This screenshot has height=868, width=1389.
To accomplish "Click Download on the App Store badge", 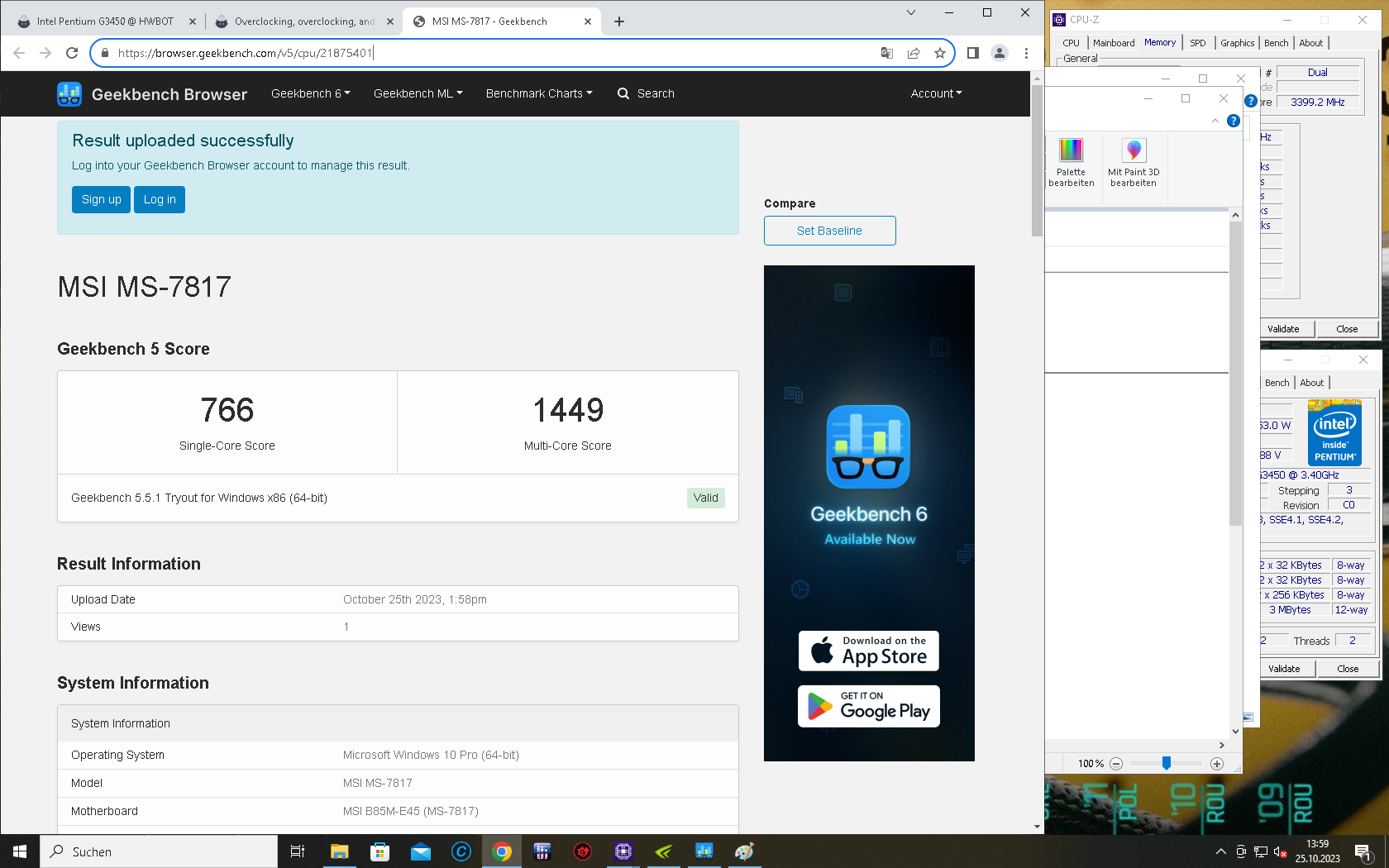I will [868, 651].
